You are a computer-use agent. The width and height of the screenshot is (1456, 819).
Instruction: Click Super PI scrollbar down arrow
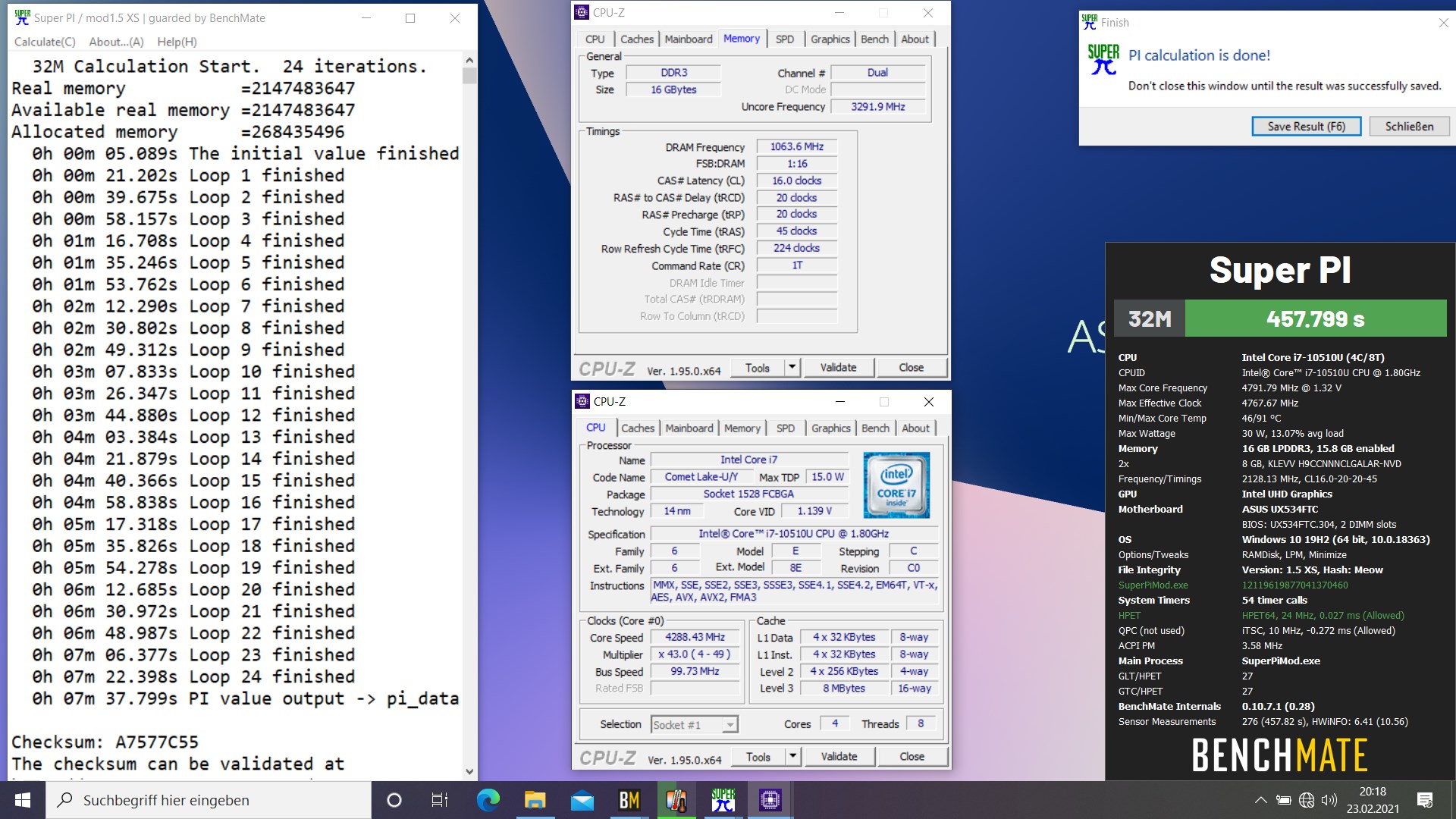click(469, 771)
